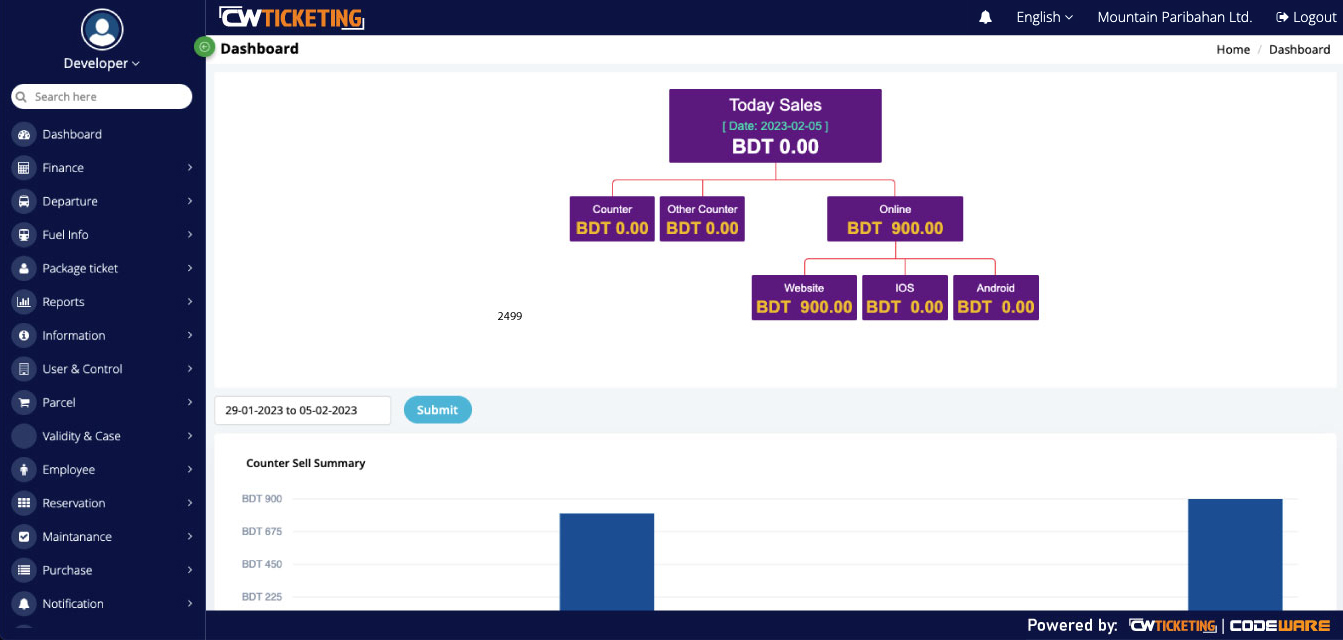Open the Finance section icon in sidebar

click(22, 167)
